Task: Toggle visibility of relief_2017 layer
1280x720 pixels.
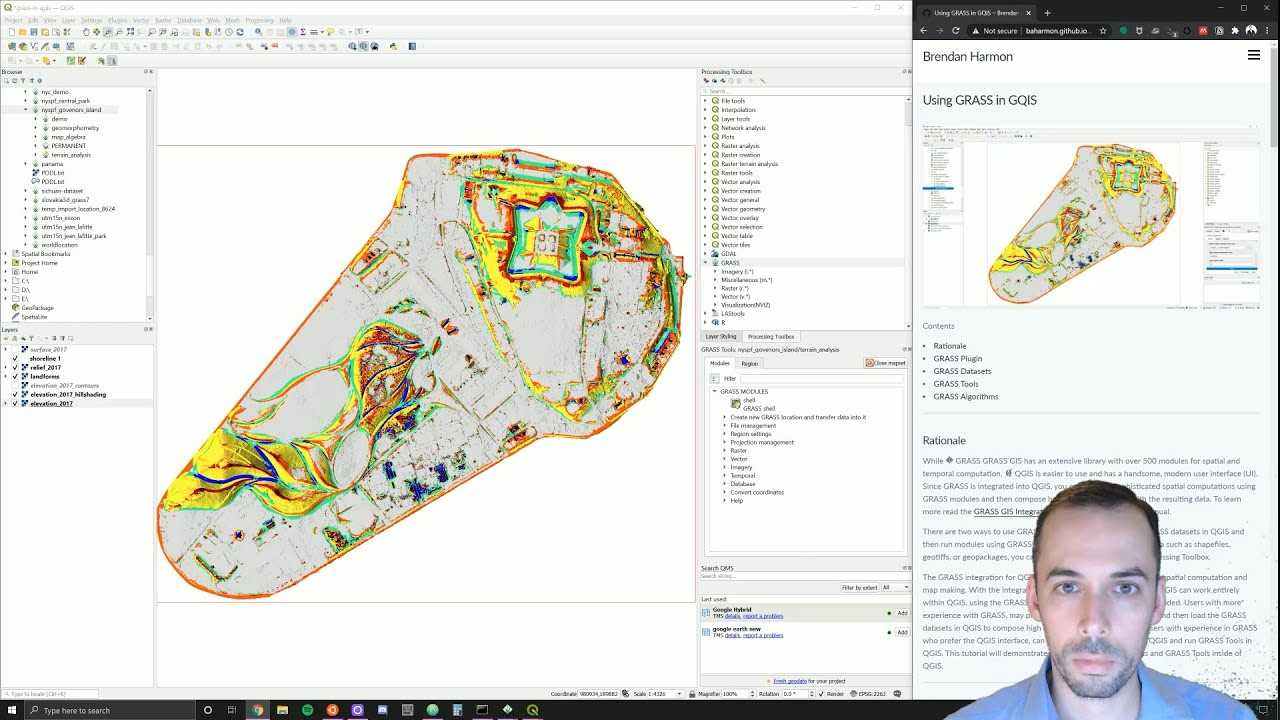Action: [15, 368]
